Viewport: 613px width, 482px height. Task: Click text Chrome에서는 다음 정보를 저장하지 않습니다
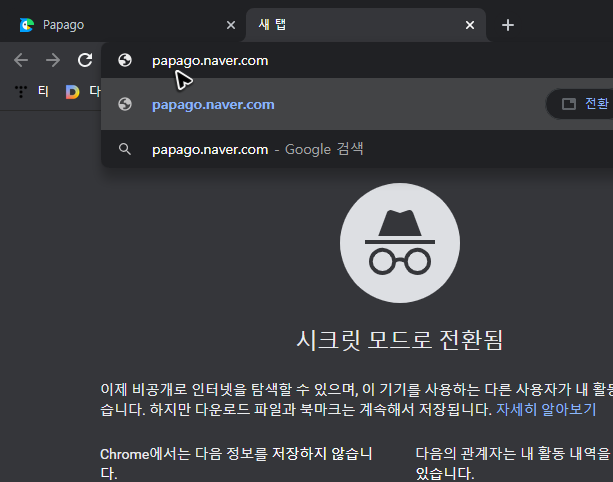[236, 464]
